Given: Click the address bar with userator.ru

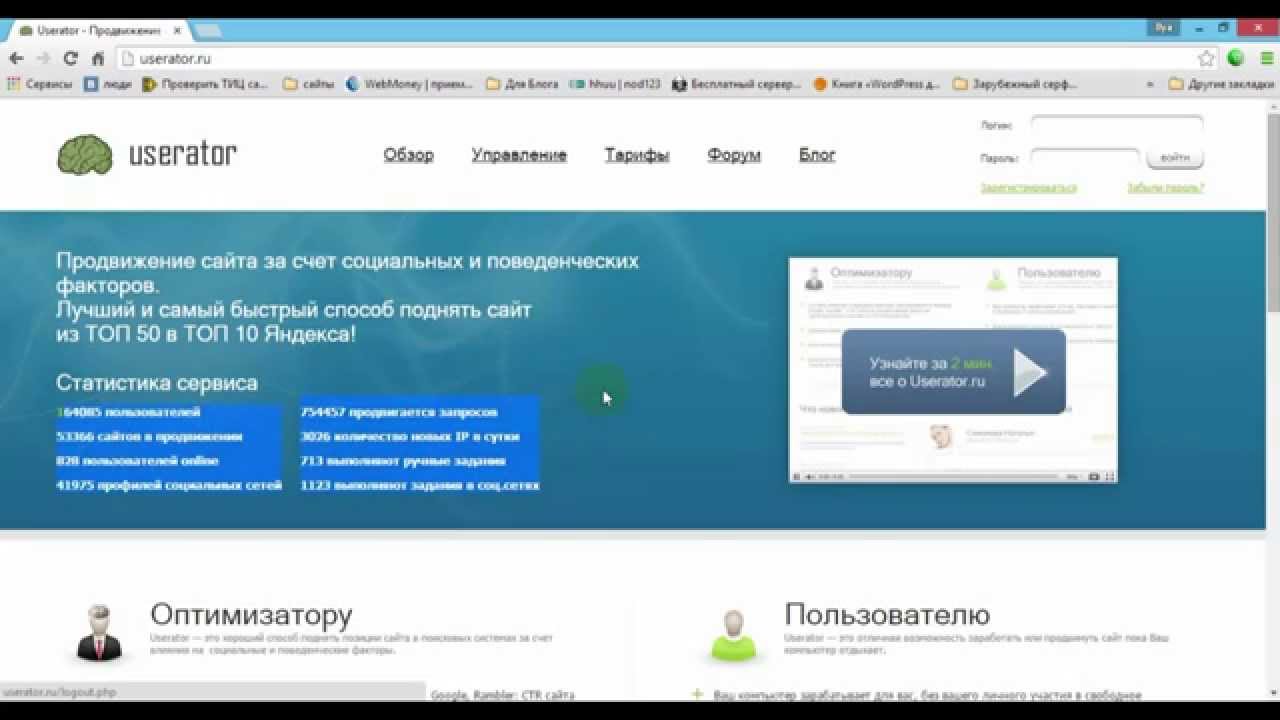Looking at the screenshot, I should 655,59.
